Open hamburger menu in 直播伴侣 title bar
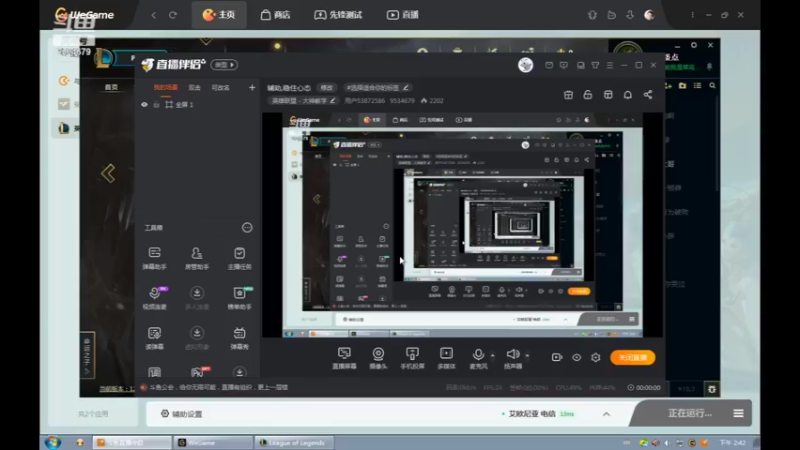The width and height of the screenshot is (800, 450). [610, 65]
